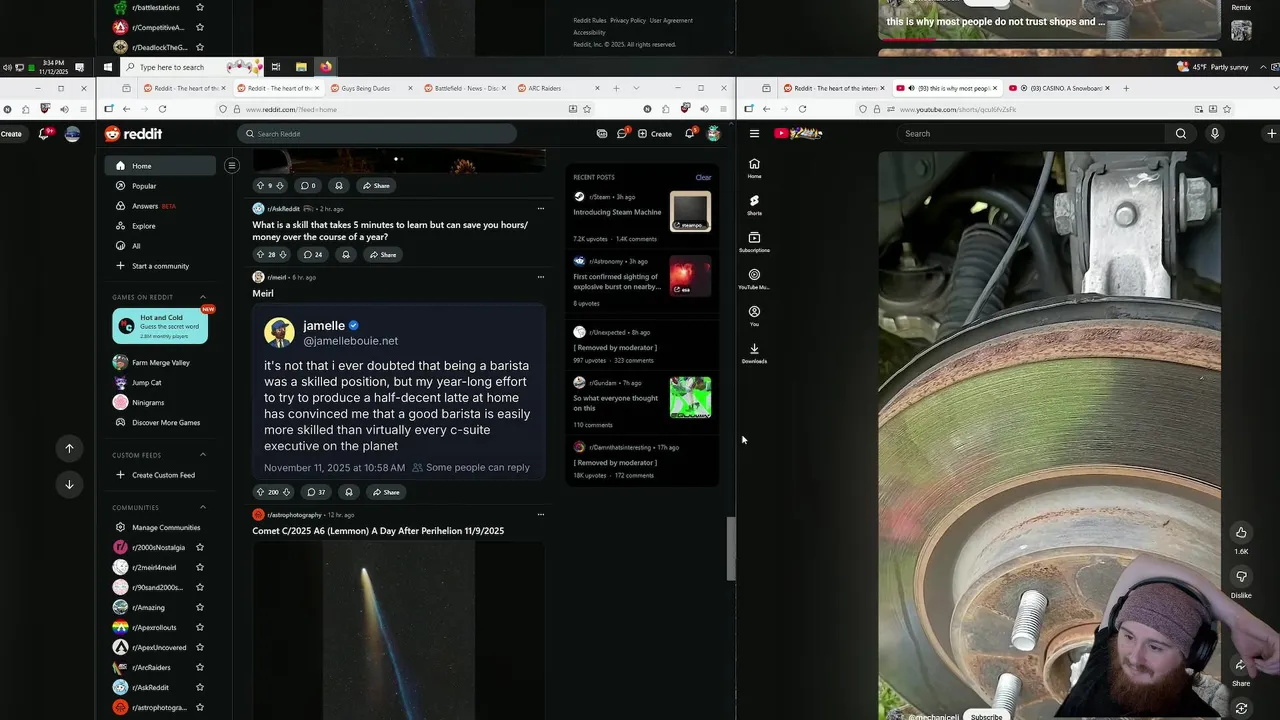Open YouTube Music in the sidebar

pyautogui.click(x=754, y=279)
